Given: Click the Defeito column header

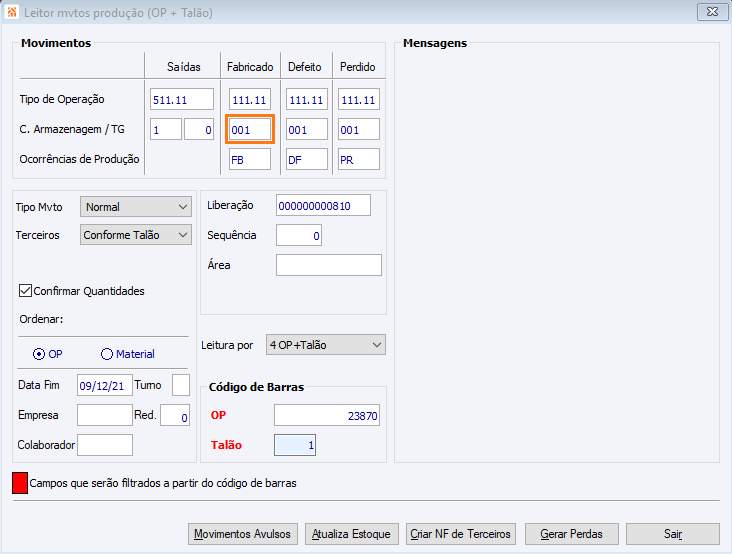Looking at the screenshot, I should (305, 67).
